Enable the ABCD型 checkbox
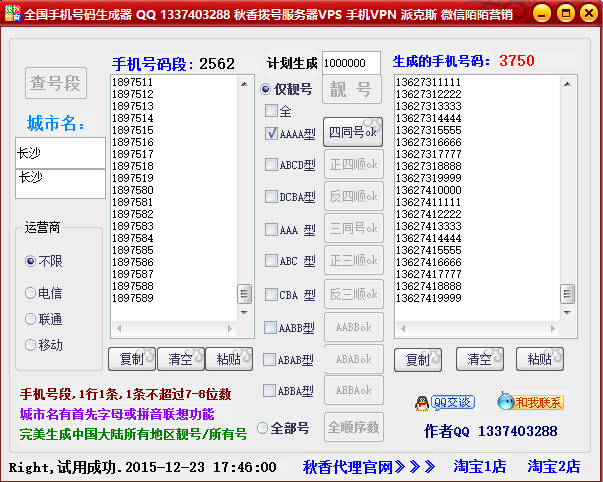This screenshot has height=482, width=603. [x=271, y=165]
